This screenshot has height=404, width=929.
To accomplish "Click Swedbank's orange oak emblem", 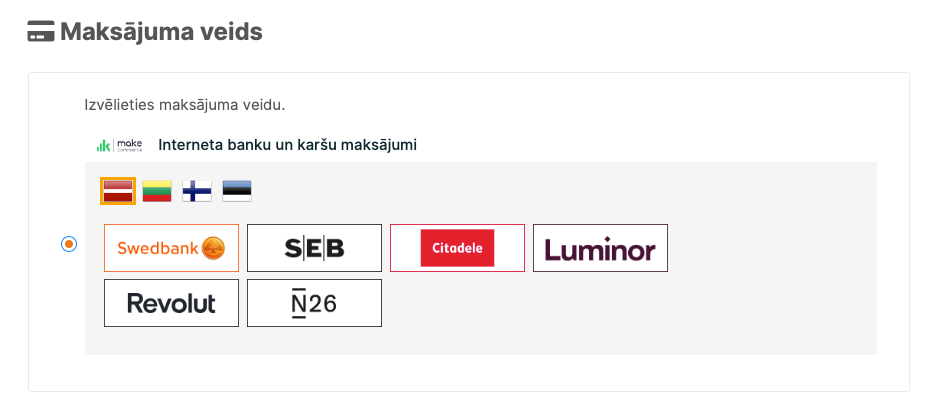I will click(213, 248).
